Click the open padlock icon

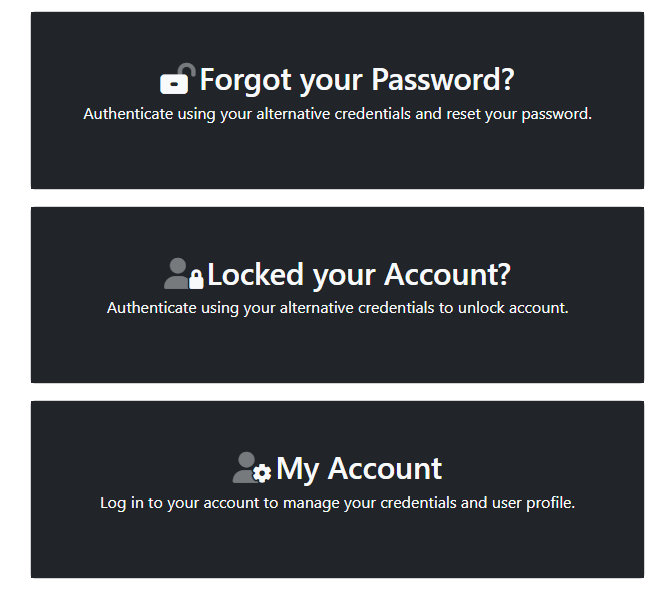click(178, 79)
